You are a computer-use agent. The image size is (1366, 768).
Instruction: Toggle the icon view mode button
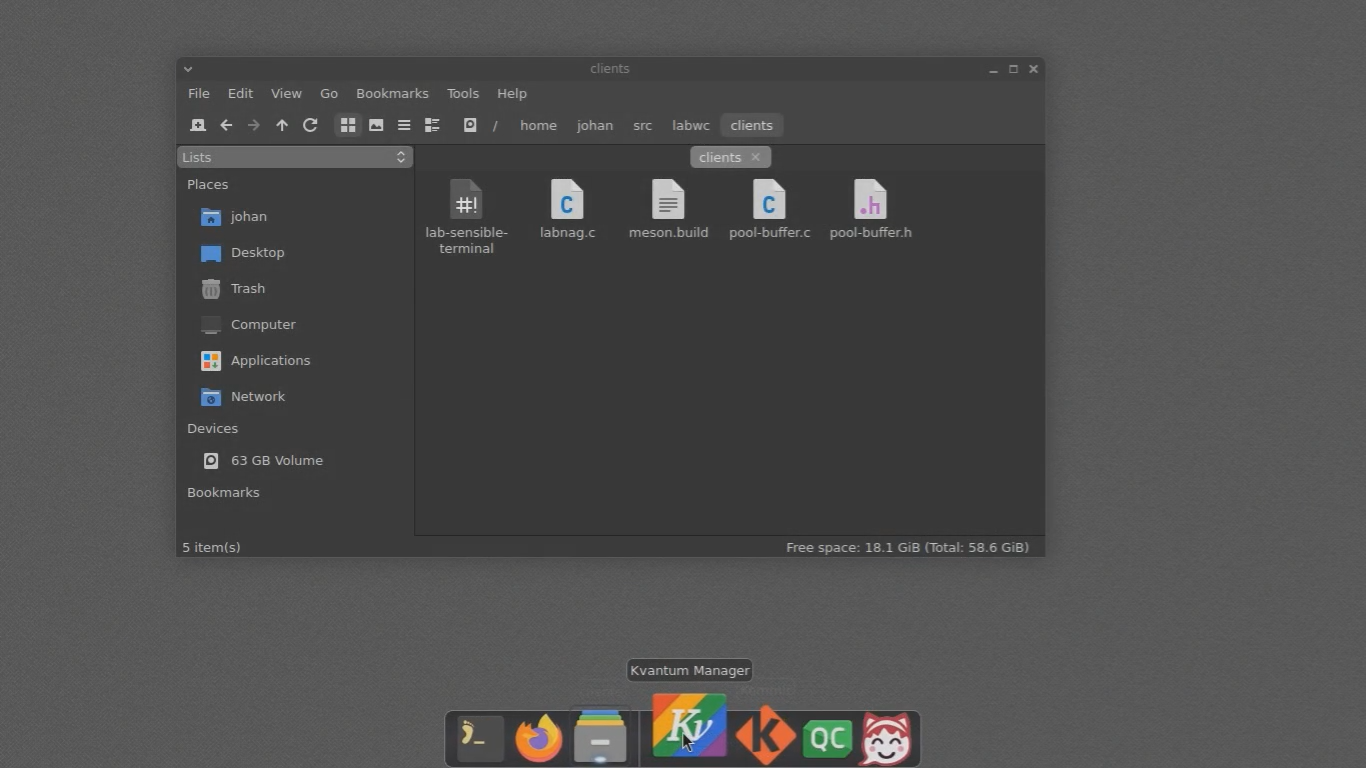pyautogui.click(x=348, y=125)
